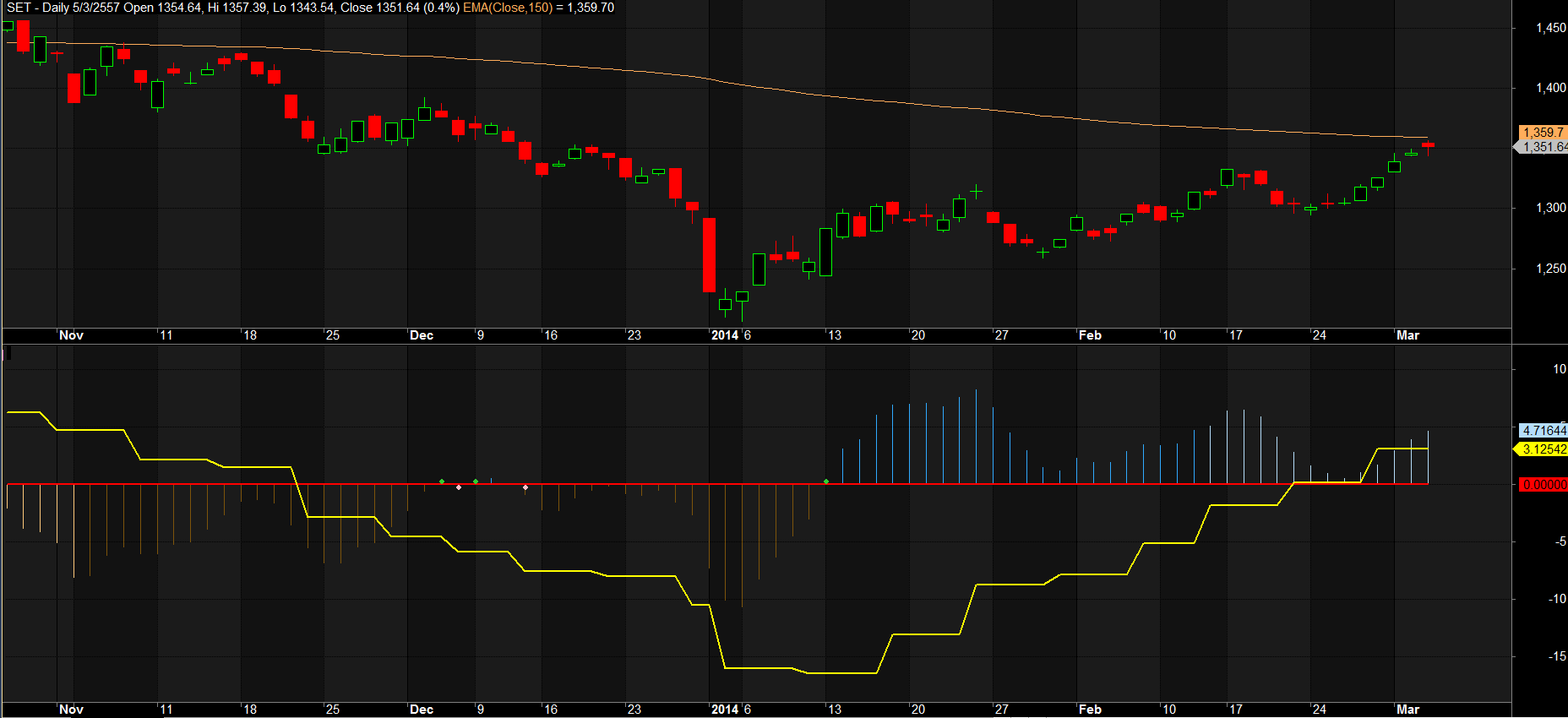1568x718 pixels.
Task: Click the orange "EMA(Close,150) = 1,359.70" label
Action: pos(538,8)
